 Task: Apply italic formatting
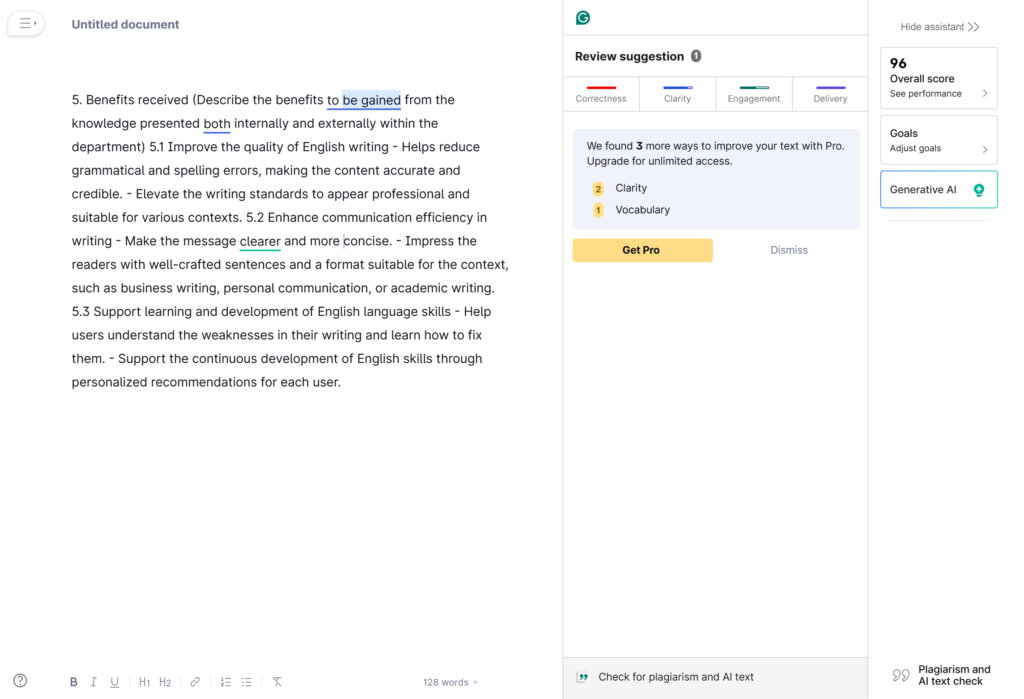(x=94, y=682)
